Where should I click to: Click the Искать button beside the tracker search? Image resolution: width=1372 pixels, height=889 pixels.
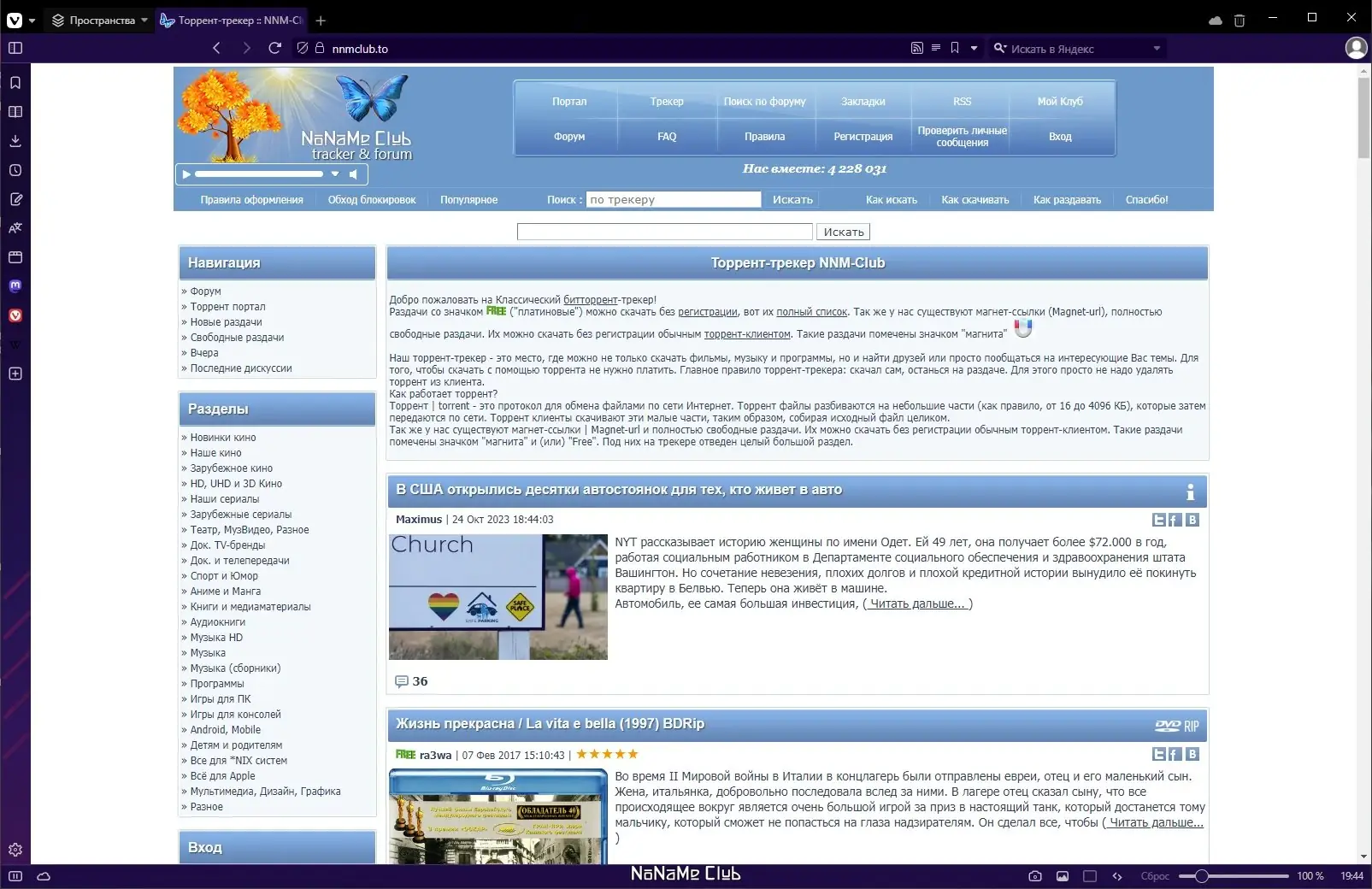tap(792, 200)
